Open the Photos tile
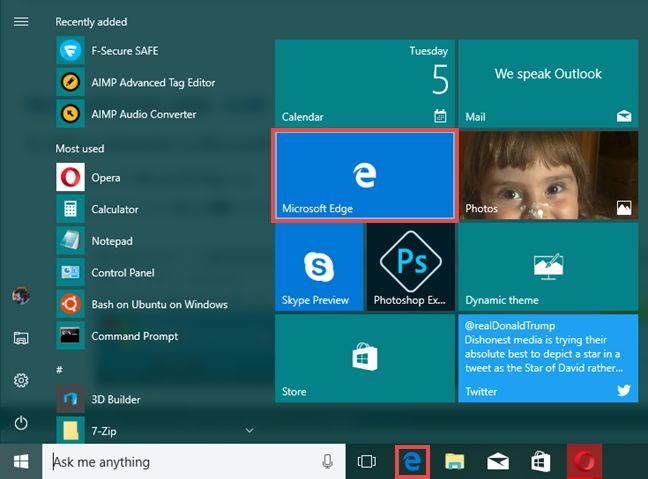 (548, 176)
